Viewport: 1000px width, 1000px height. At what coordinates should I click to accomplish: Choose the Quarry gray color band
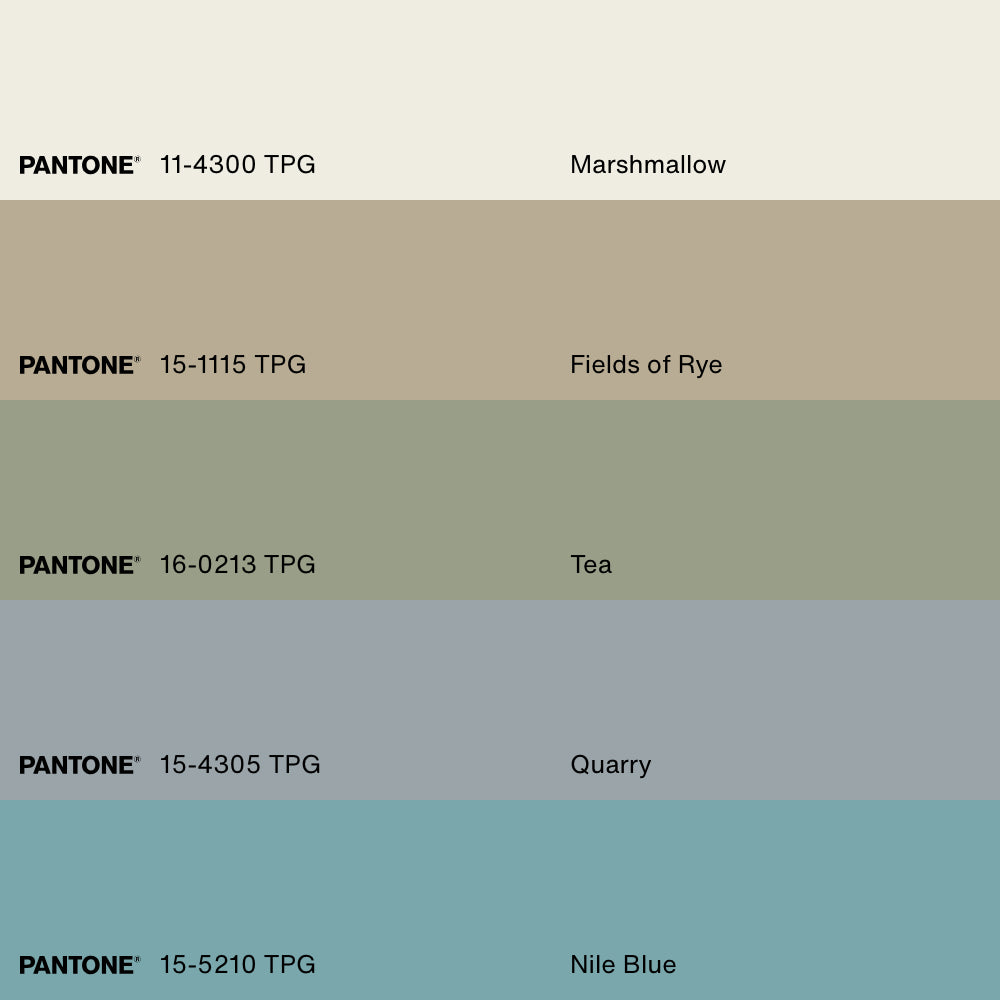[500, 680]
